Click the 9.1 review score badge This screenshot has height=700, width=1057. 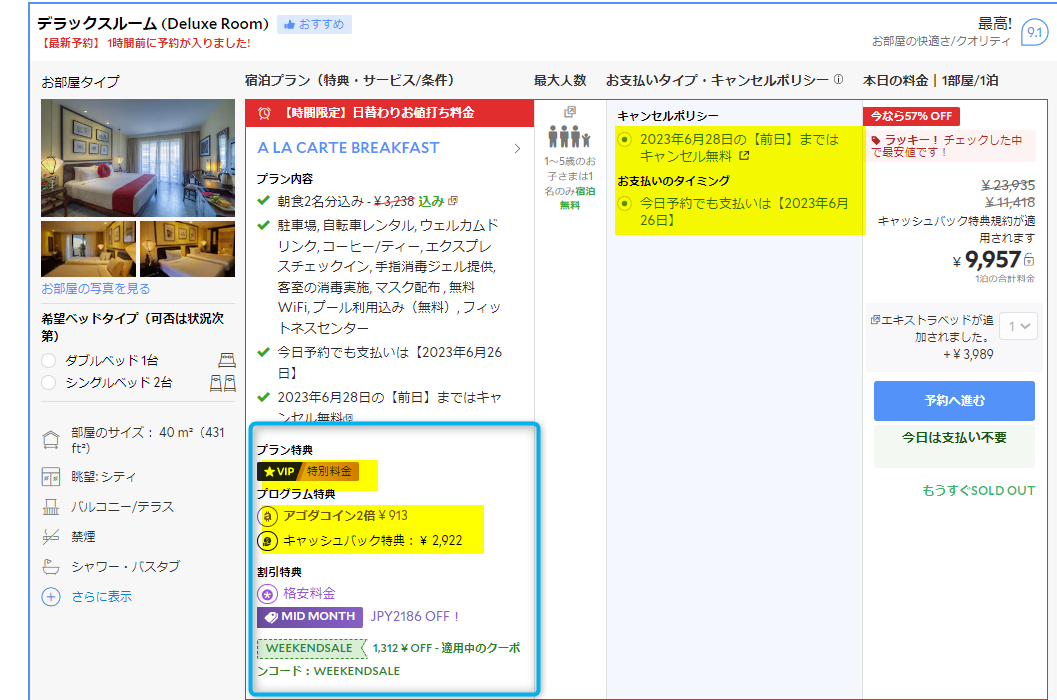tap(1033, 34)
